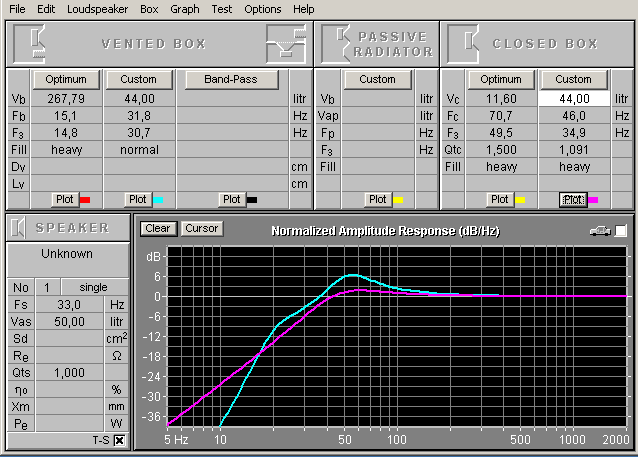Plot the closed box custom response
Screen dimensions: 638x457
tap(573, 199)
